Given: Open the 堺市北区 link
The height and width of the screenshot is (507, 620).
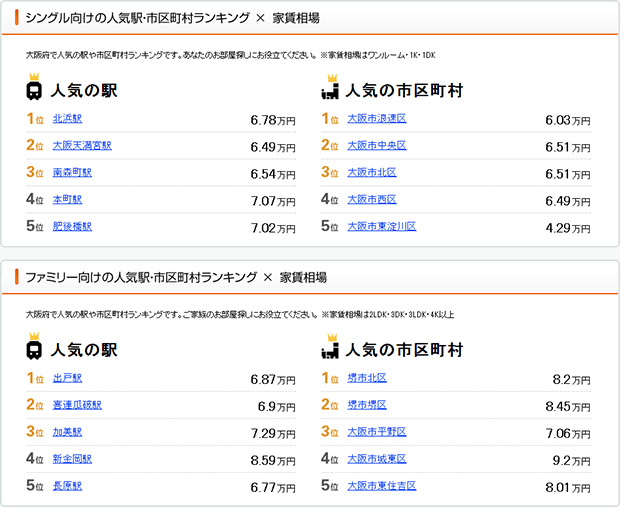Looking at the screenshot, I should [367, 378].
